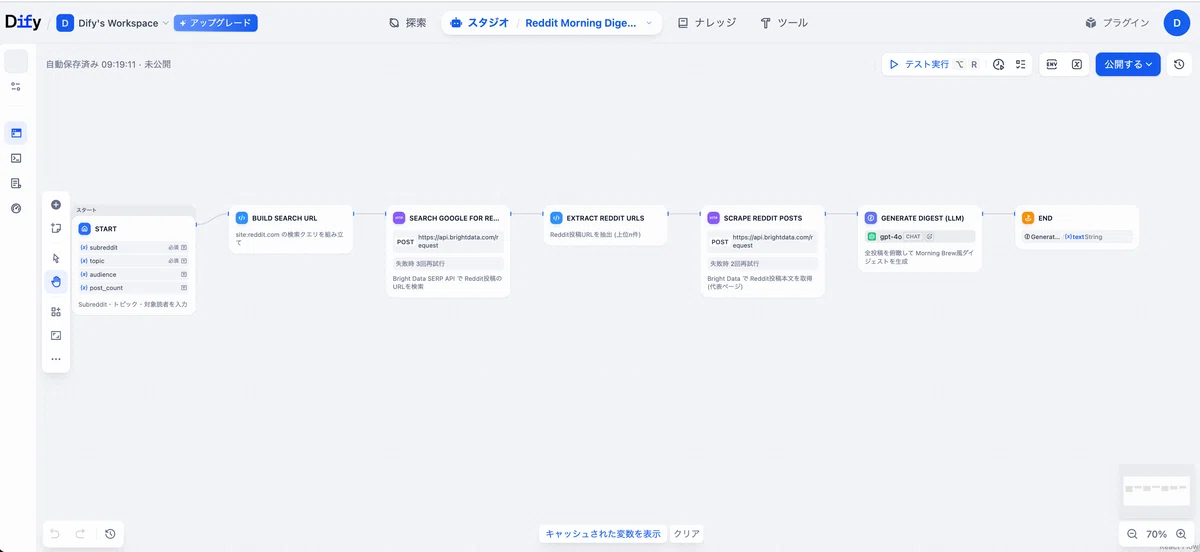Click the user avatar D at top right

pyautogui.click(x=1177, y=22)
